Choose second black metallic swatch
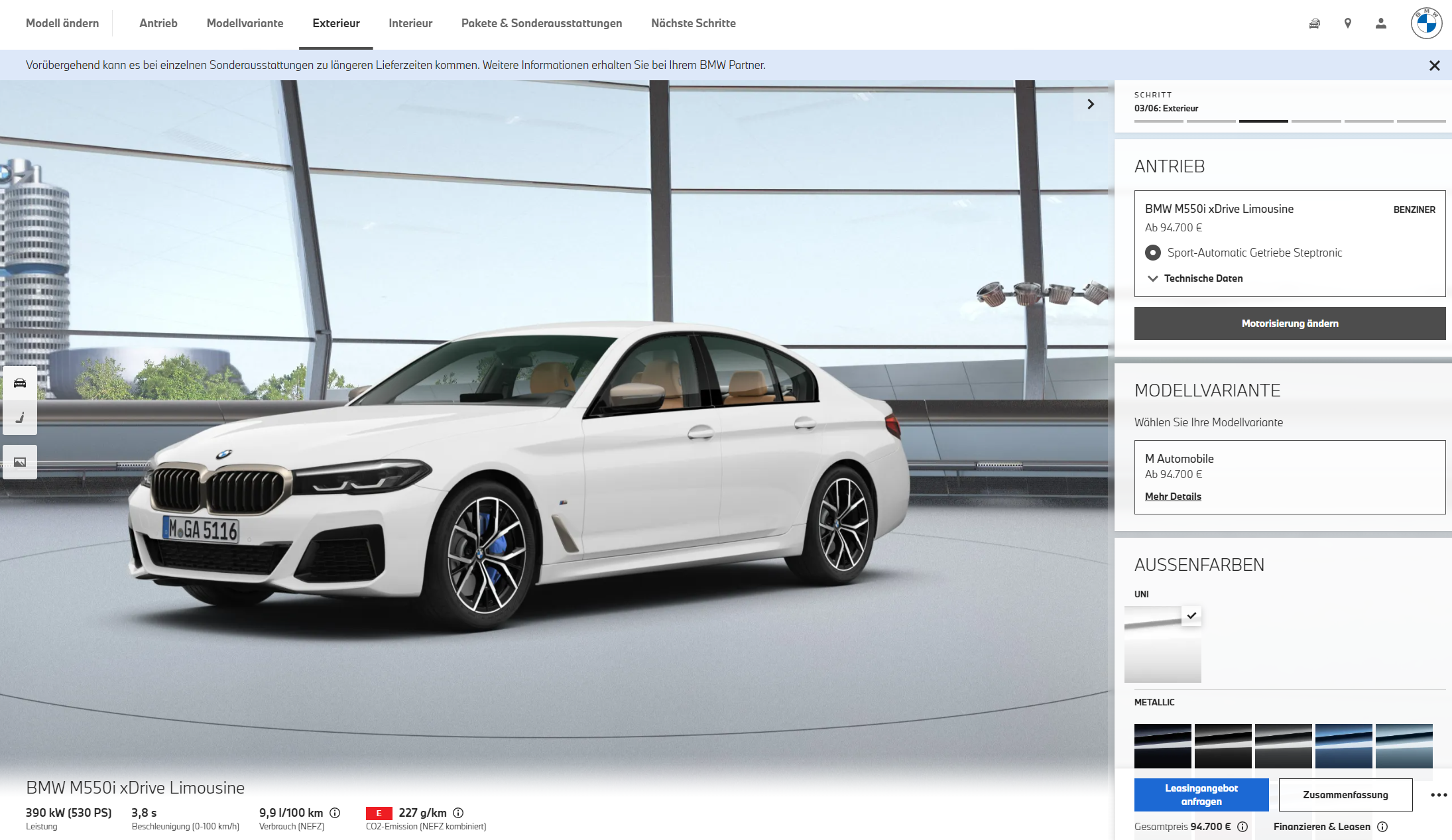Screen dimensions: 1452x840 (x=1223, y=747)
